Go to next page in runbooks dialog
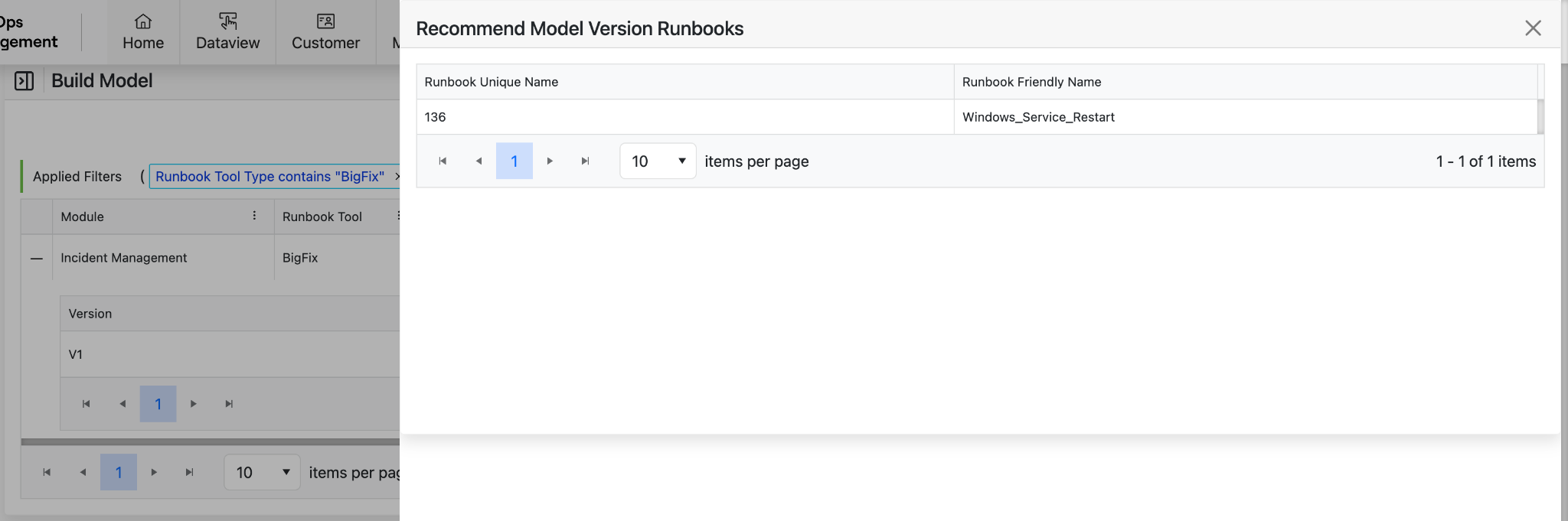Viewport: 1568px width, 521px height. coord(550,161)
